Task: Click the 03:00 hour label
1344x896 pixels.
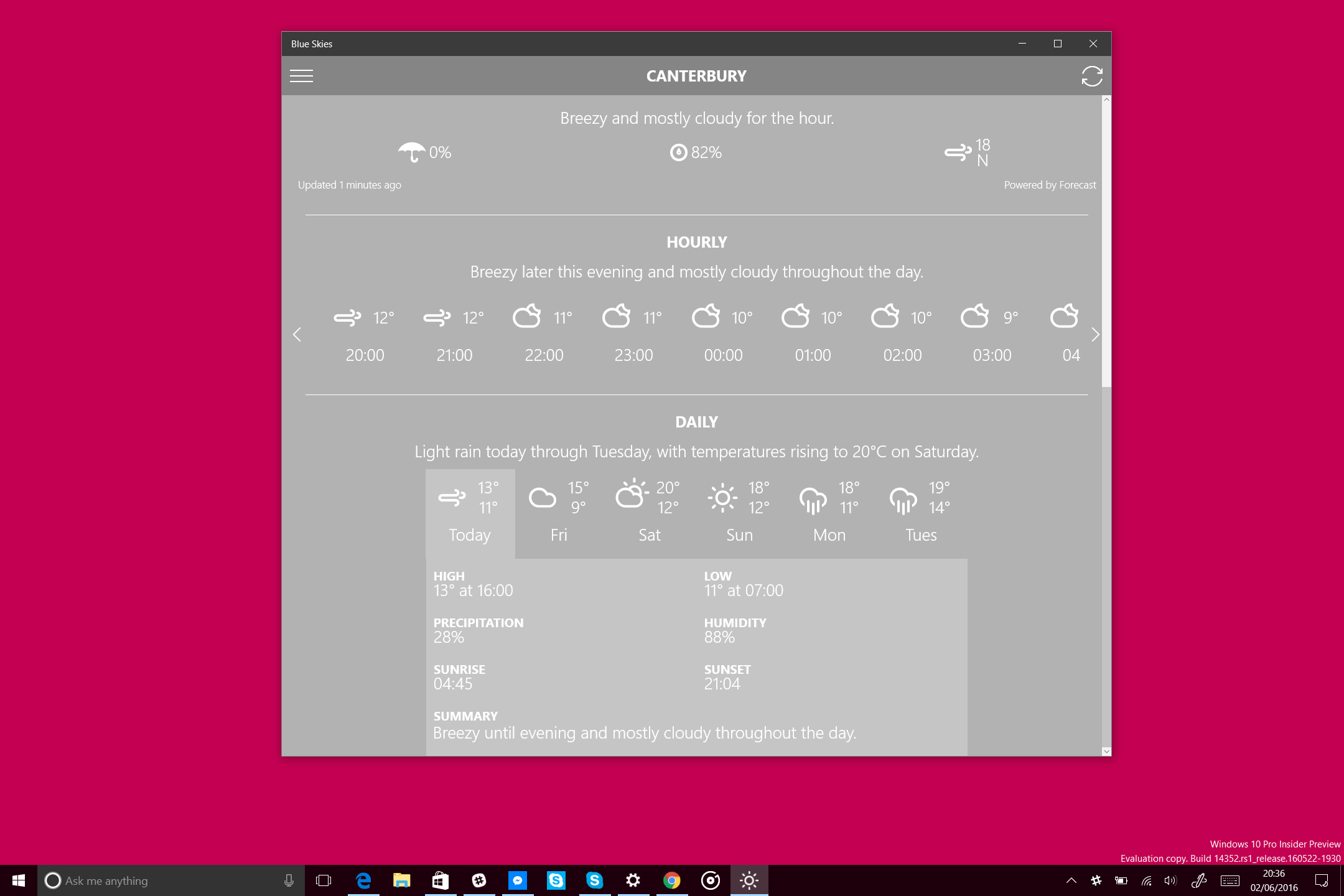Action: (x=992, y=355)
